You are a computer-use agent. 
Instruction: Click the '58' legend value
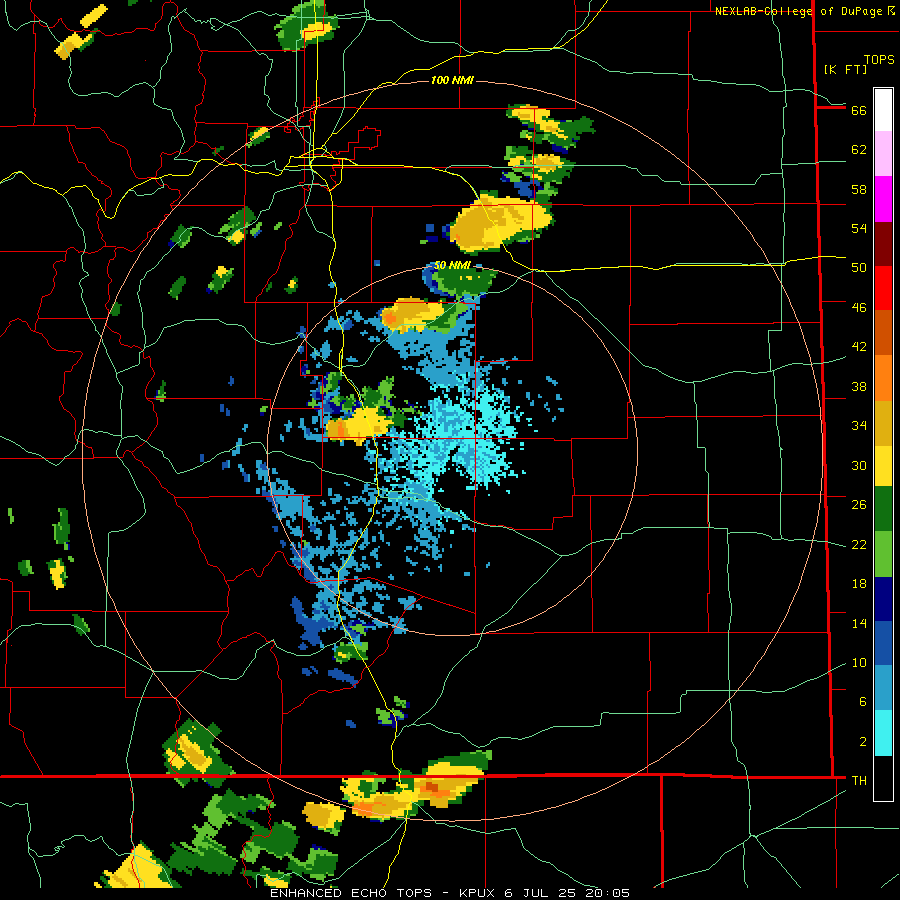pos(859,189)
